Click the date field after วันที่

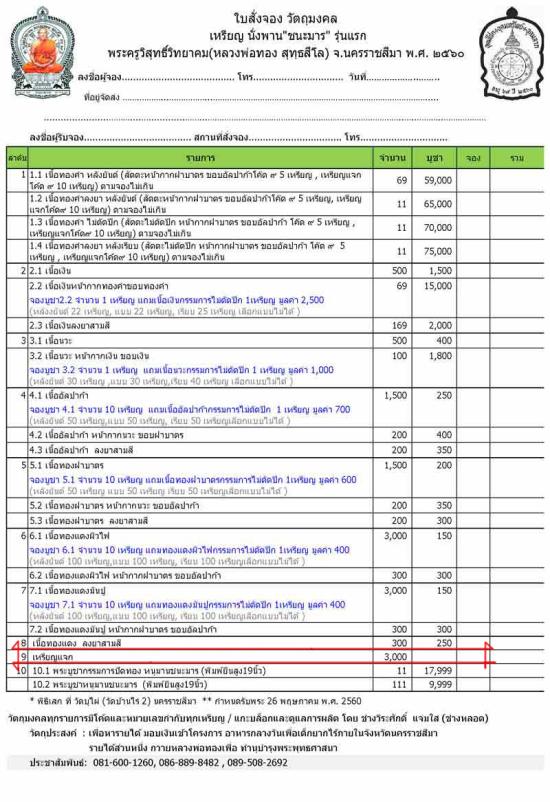[403, 78]
